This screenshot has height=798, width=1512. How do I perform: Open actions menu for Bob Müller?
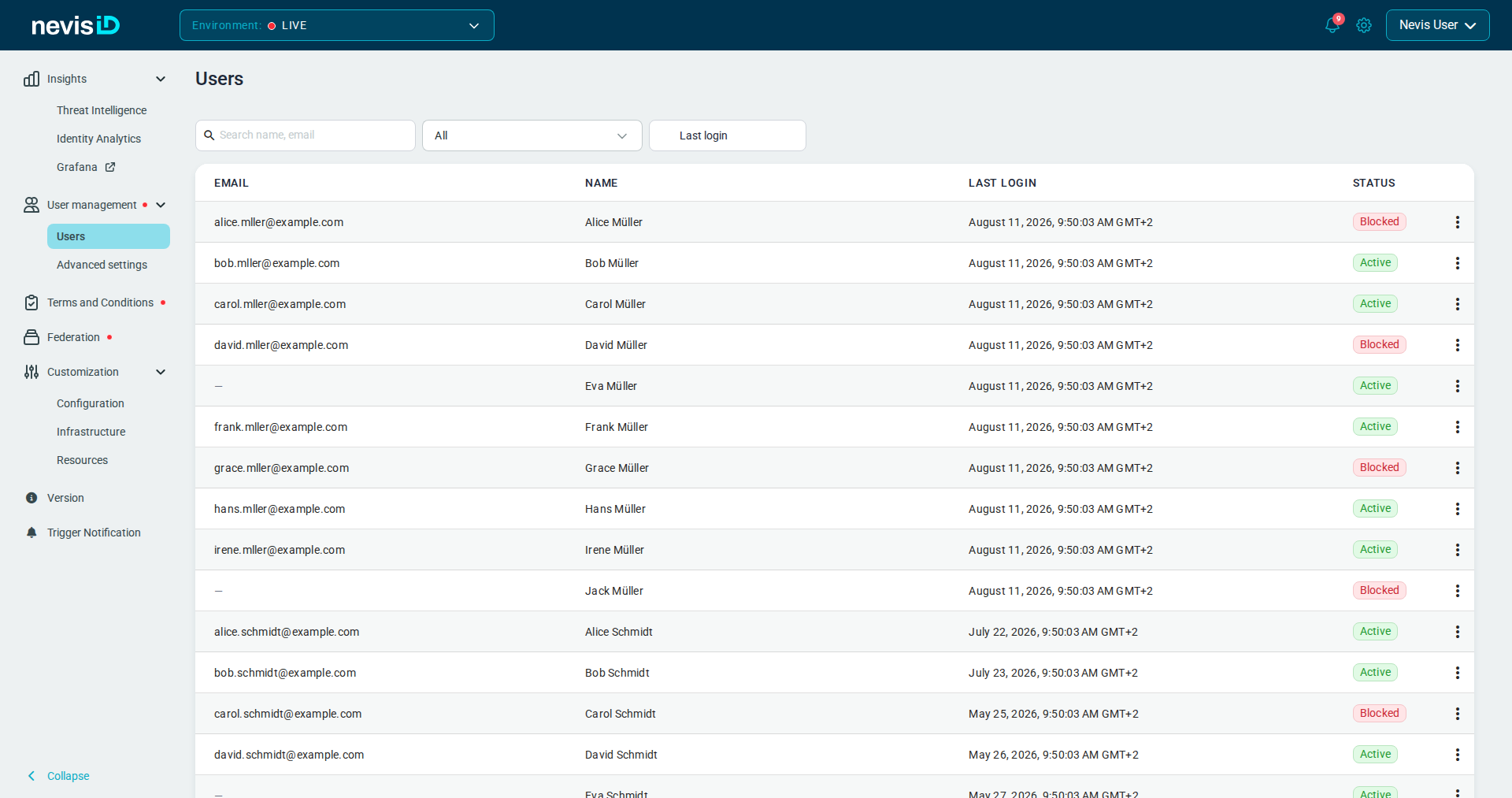click(x=1458, y=263)
